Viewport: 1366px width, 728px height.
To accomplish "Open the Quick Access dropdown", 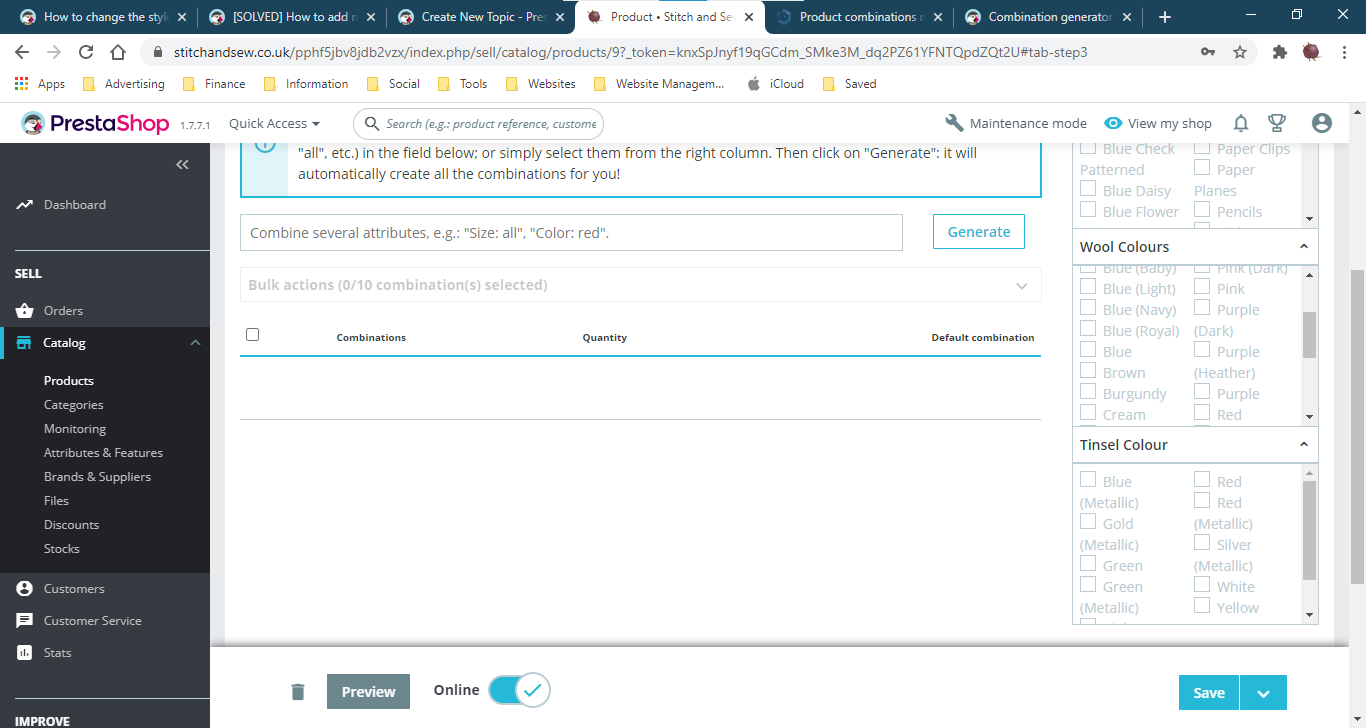I will [x=274, y=124].
